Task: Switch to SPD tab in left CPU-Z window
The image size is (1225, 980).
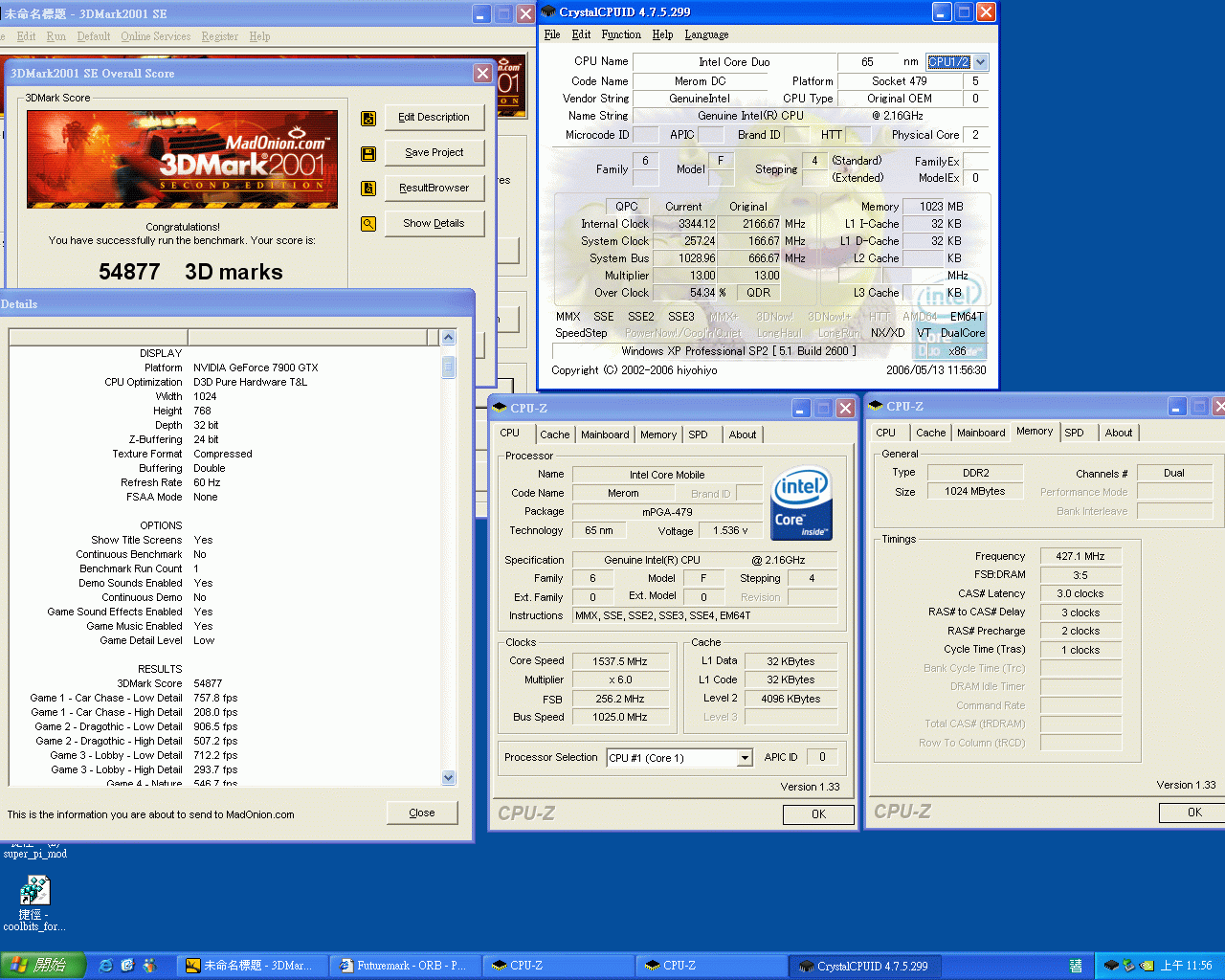Action: (x=699, y=434)
